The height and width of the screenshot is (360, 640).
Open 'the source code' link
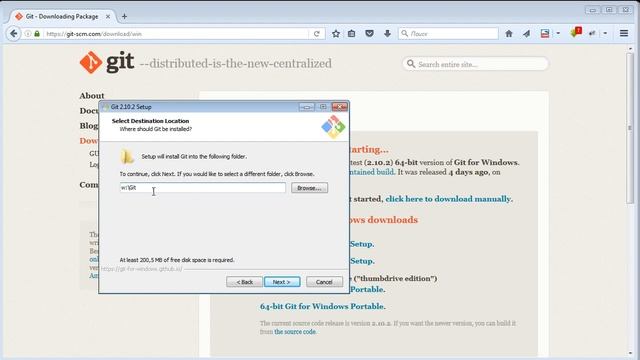click(295, 332)
